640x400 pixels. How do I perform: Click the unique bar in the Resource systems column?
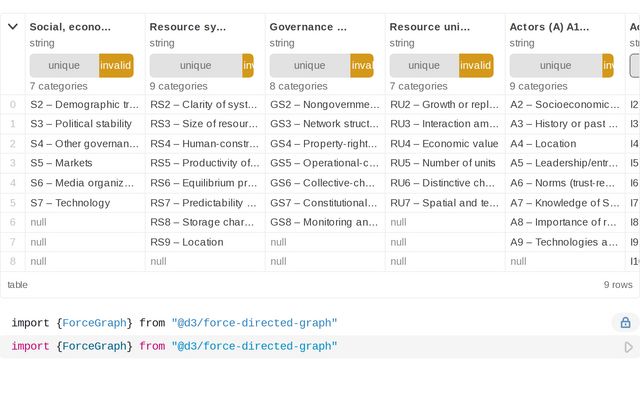pos(195,66)
